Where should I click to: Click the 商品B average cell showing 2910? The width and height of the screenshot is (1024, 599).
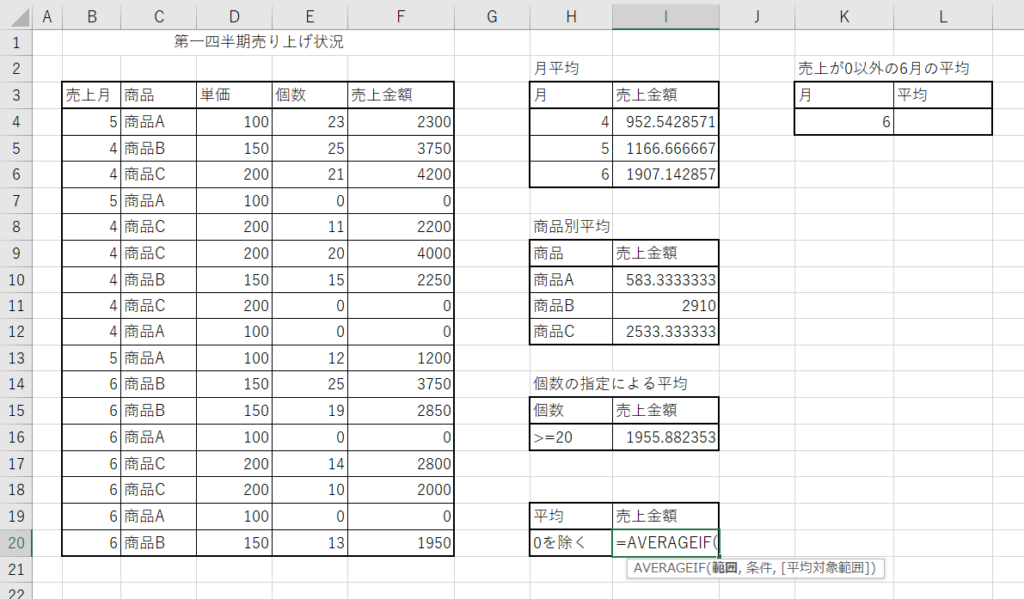point(665,305)
